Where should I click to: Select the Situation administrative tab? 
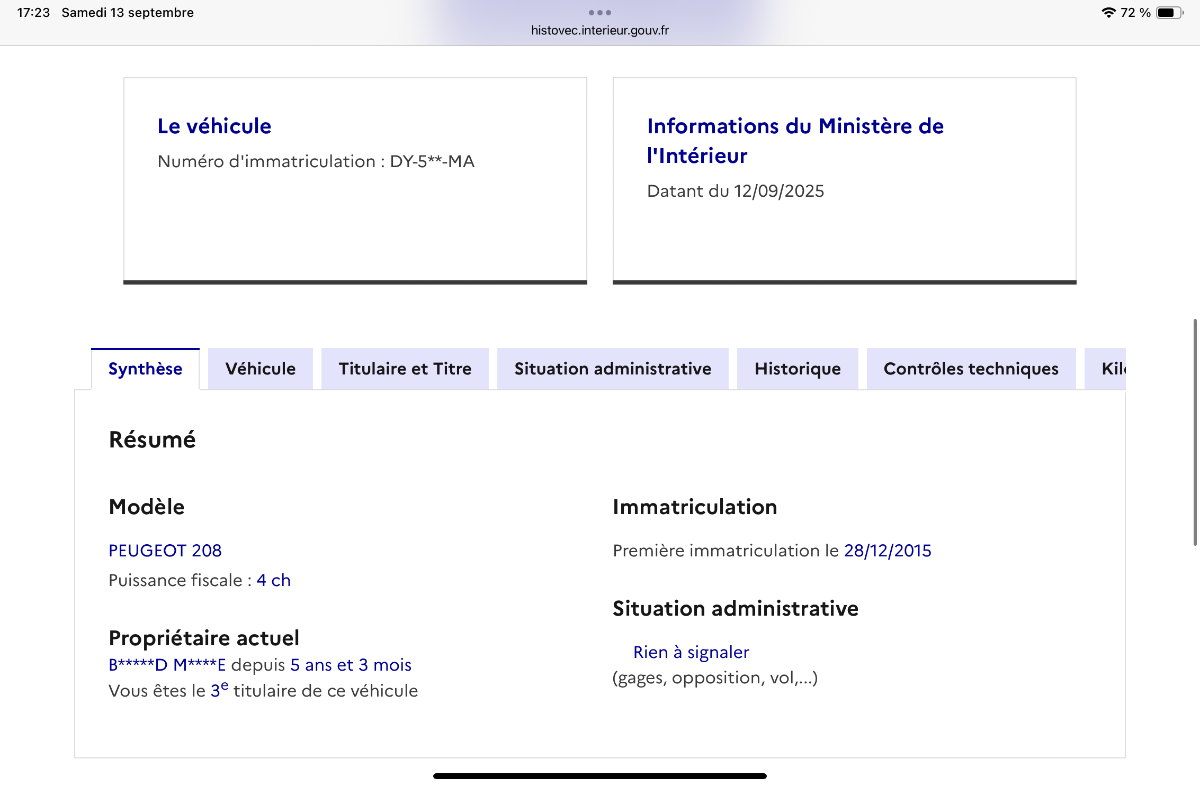point(613,369)
